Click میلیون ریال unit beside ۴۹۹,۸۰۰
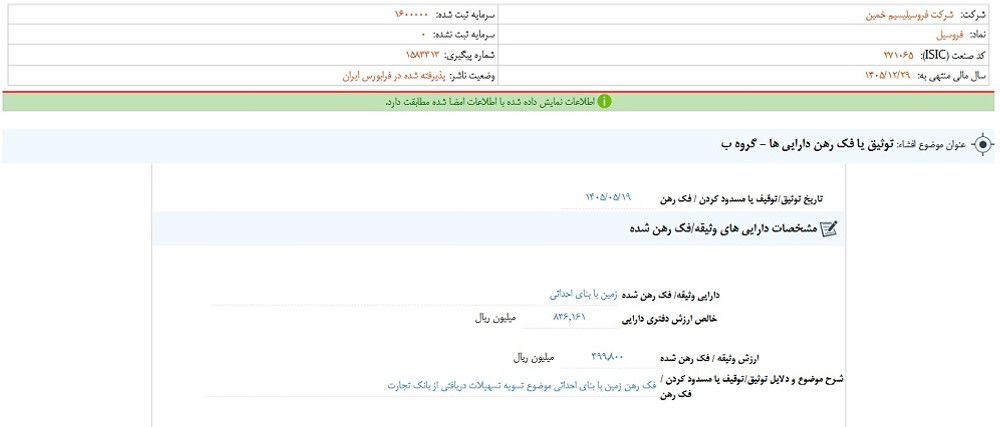 [x=534, y=358]
